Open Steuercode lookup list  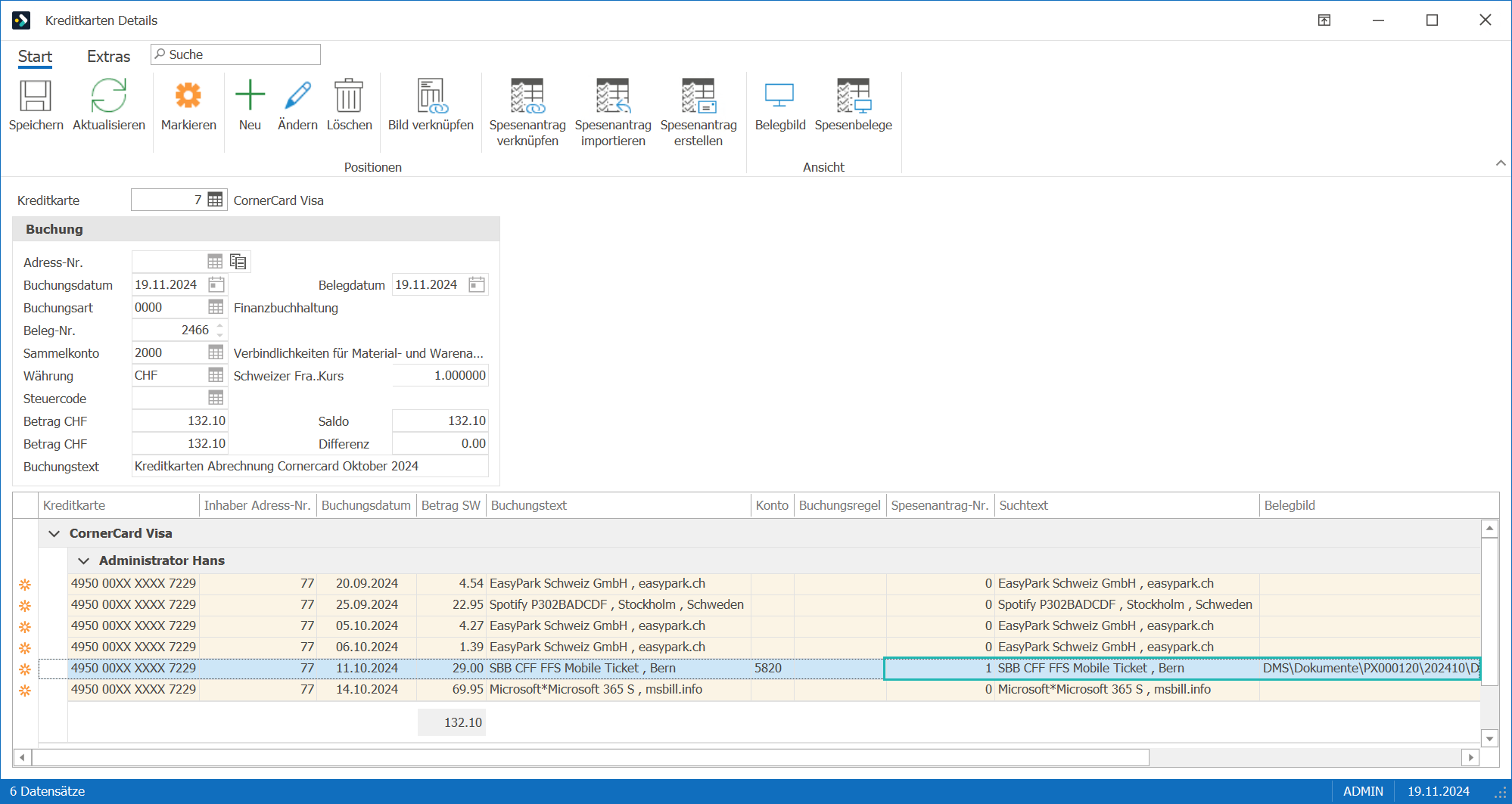(x=216, y=398)
